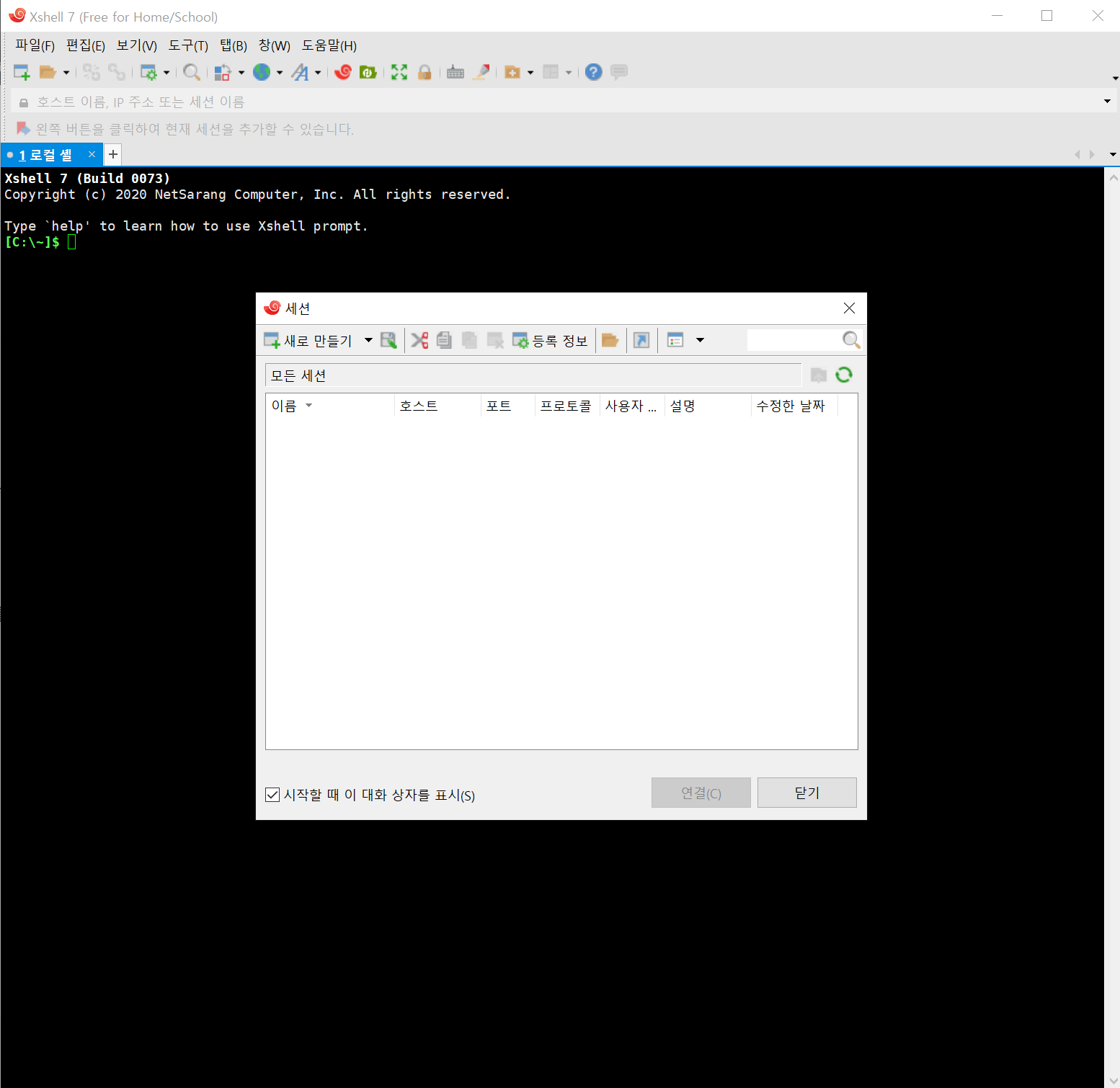Click the scissors cut icon in session dialog
This screenshot has width=1120, height=1088.
(419, 340)
